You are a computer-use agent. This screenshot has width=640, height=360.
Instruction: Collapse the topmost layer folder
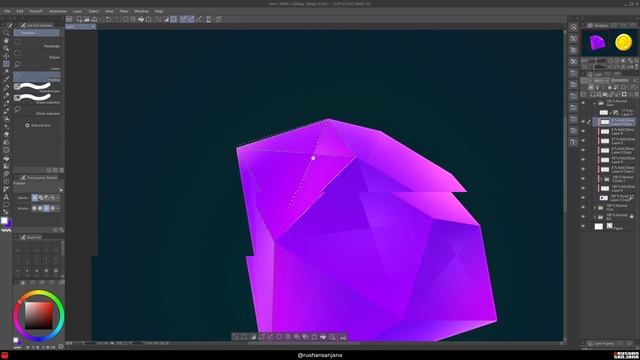coord(595,103)
